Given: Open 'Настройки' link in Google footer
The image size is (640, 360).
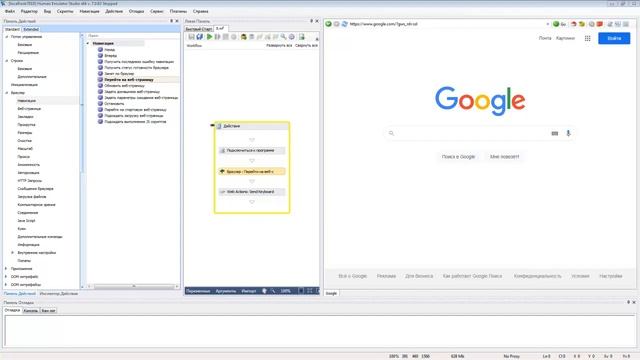Looking at the screenshot, I should coord(610,276).
